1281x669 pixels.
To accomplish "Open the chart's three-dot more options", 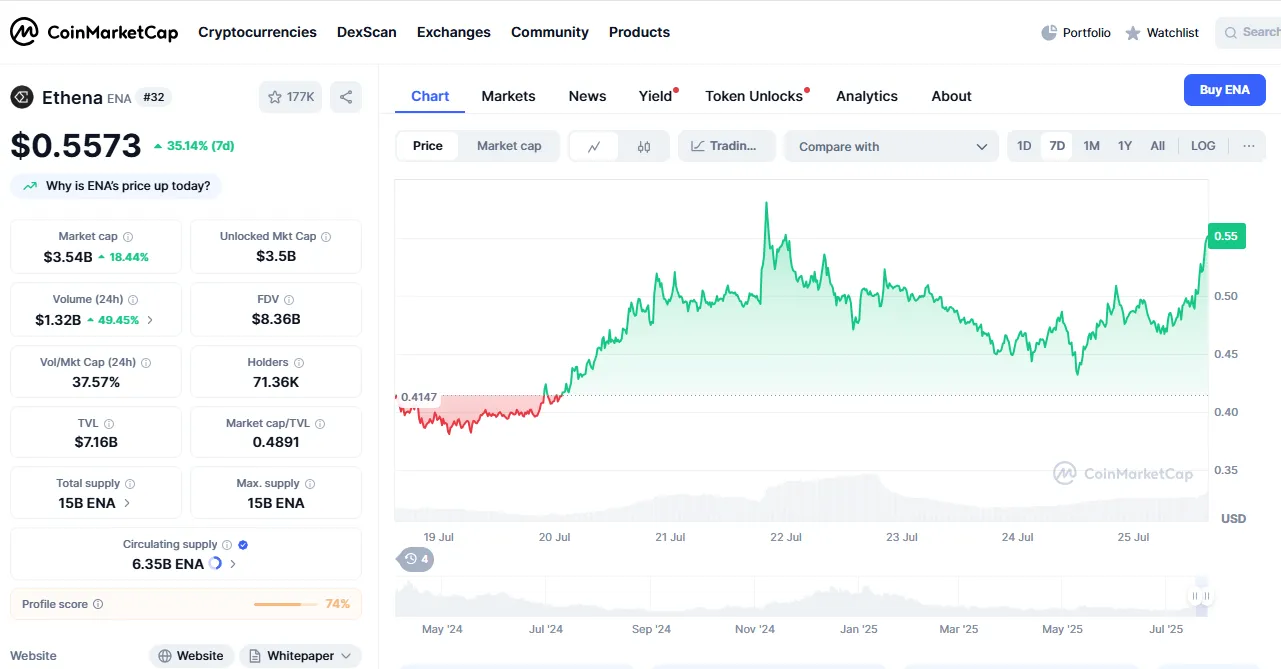I will [1248, 146].
